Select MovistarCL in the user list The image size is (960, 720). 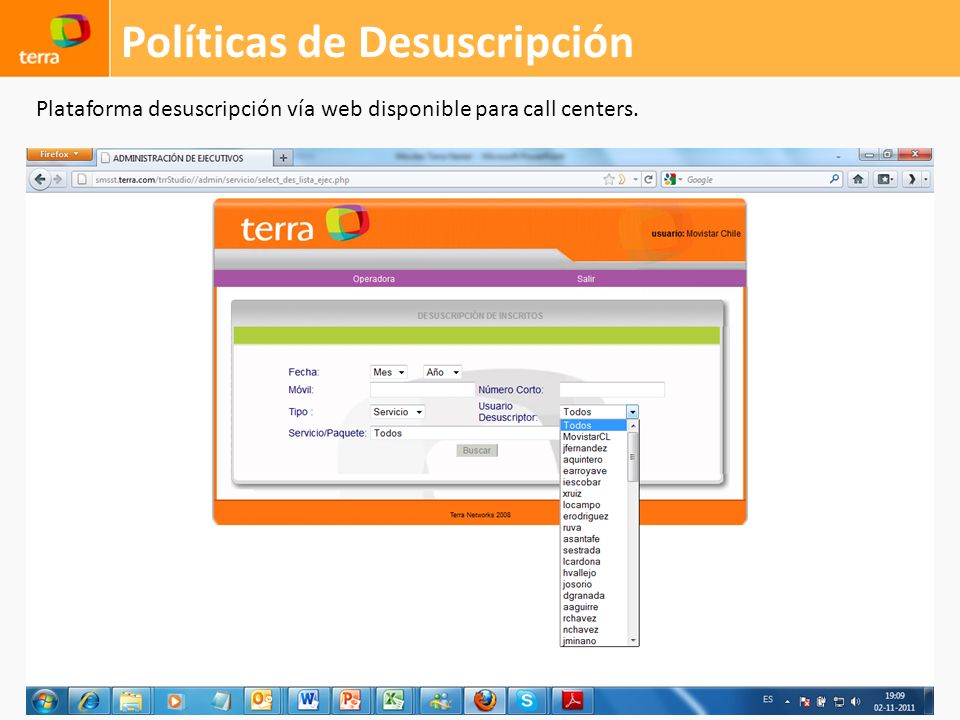[x=594, y=437]
